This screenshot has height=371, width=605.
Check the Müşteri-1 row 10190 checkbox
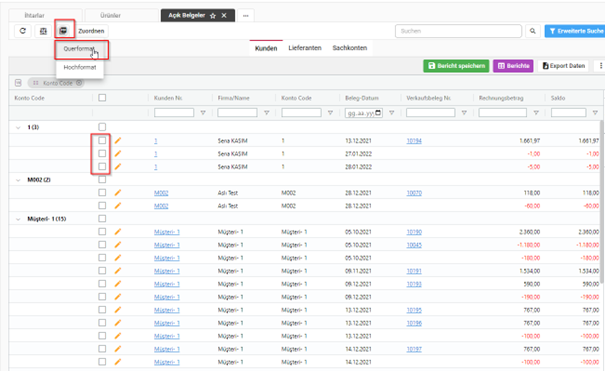point(102,231)
